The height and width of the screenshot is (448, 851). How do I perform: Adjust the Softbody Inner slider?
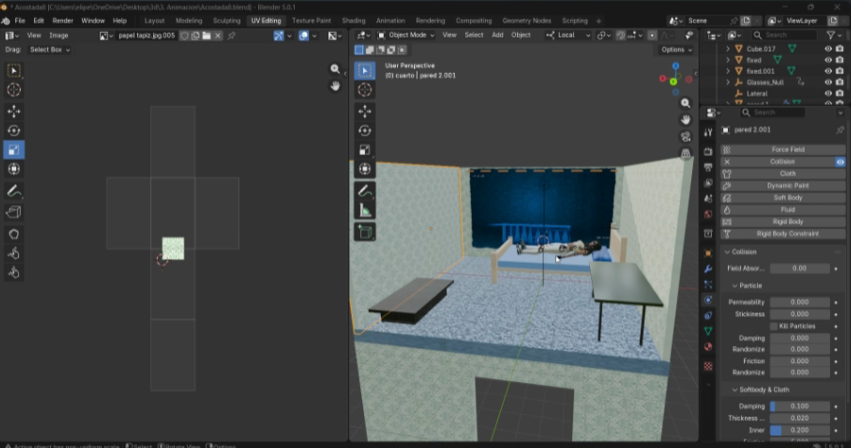point(799,429)
